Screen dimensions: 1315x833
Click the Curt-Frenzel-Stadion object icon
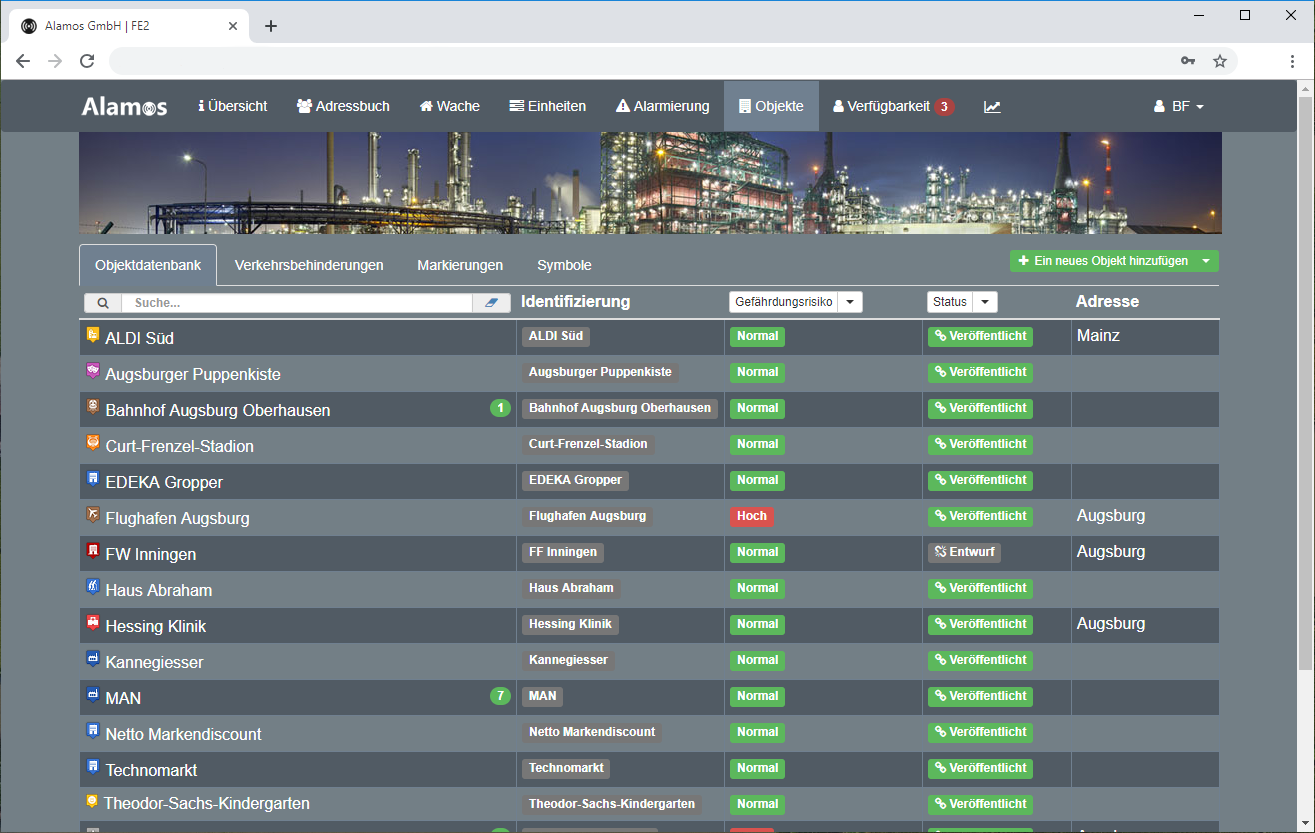tap(93, 443)
